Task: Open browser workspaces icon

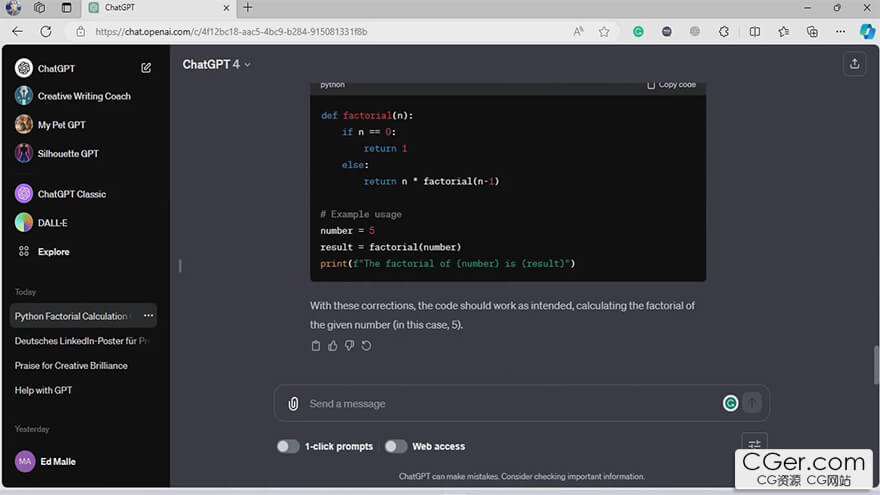Action: [39, 8]
